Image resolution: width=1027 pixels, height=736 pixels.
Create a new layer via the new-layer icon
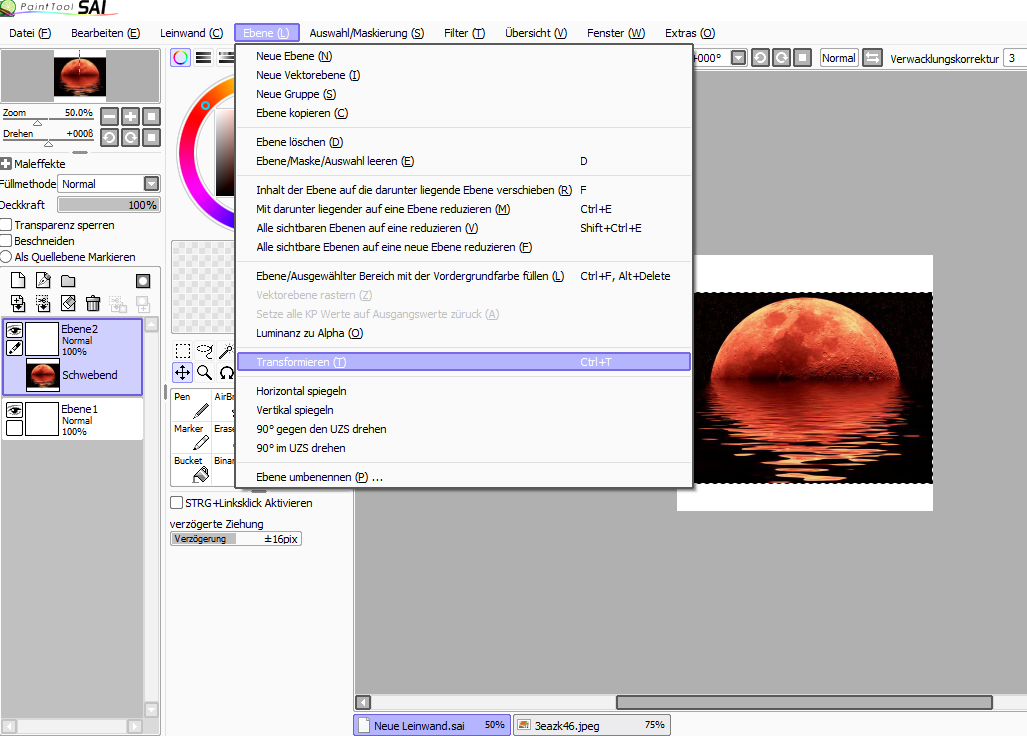click(x=17, y=280)
